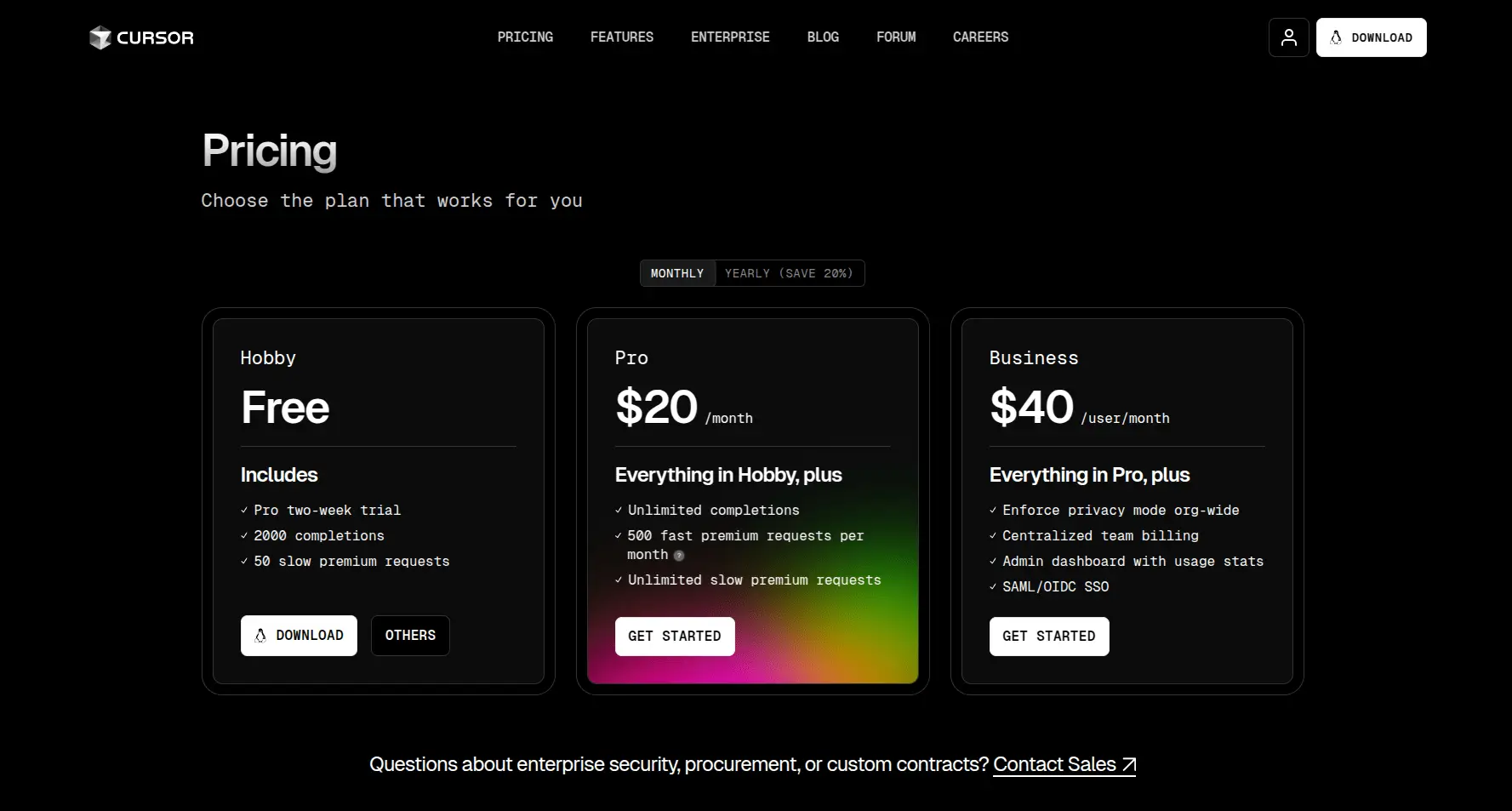1512x811 pixels.
Task: Click the Cursor wordmark text
Action: click(155, 37)
